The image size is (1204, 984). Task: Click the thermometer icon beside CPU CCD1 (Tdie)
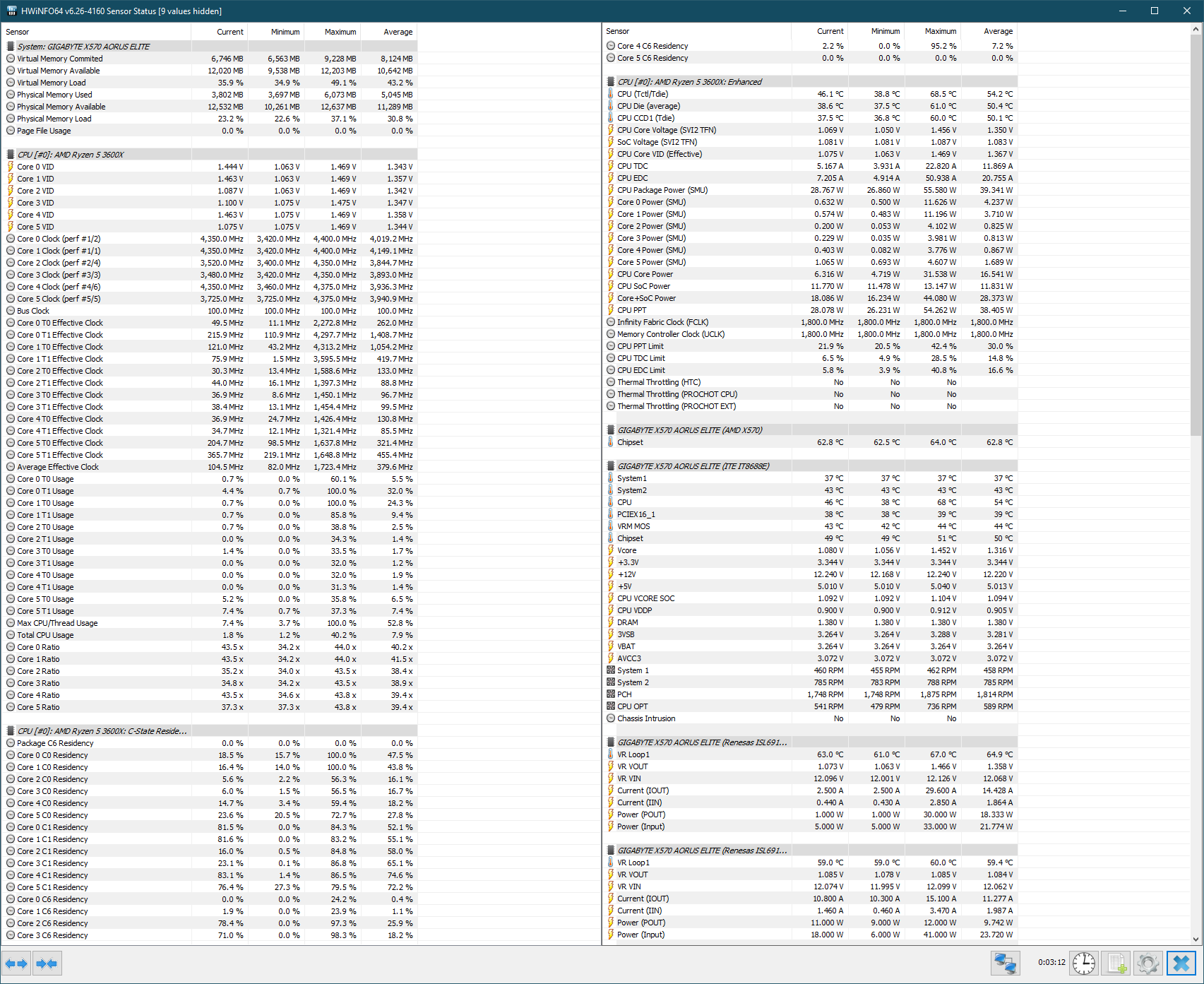click(x=611, y=118)
